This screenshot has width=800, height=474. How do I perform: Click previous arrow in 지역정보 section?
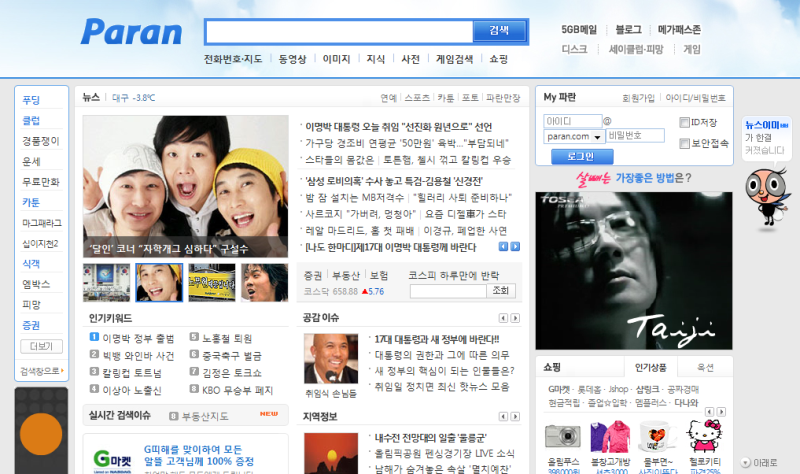504,416
